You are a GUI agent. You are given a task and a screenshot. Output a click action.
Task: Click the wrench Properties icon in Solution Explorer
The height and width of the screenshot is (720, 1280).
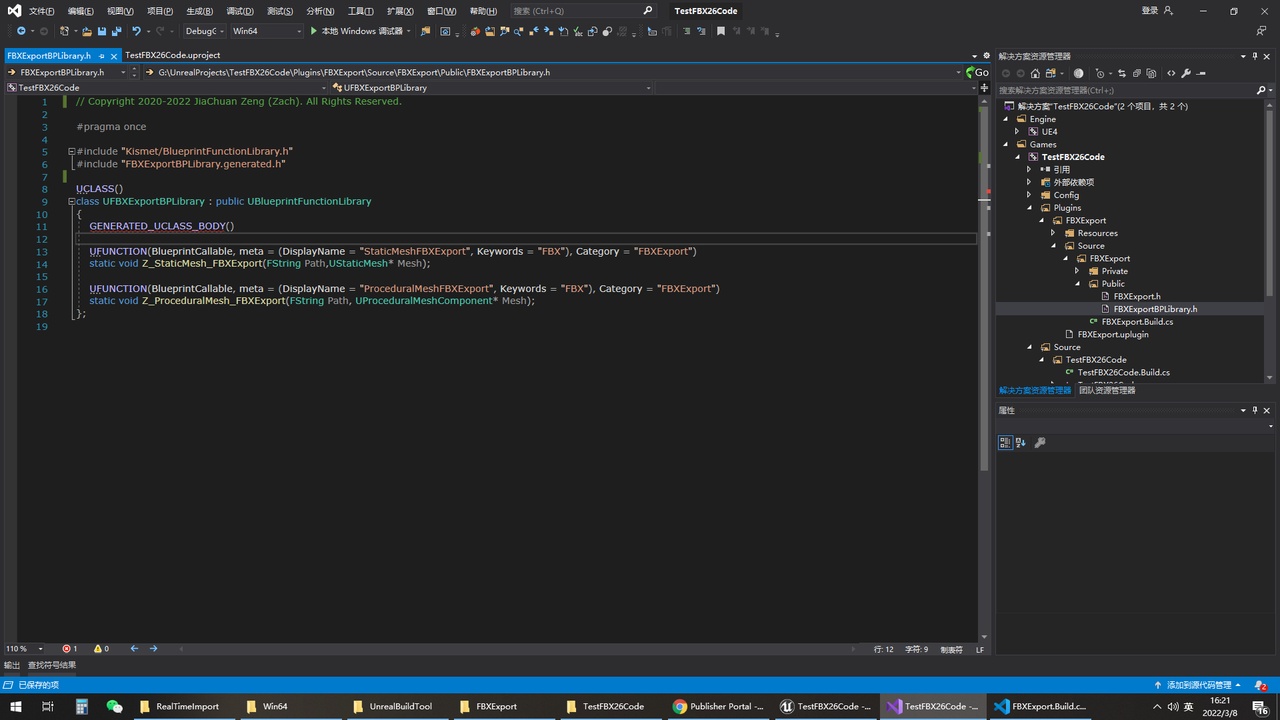(x=1186, y=73)
